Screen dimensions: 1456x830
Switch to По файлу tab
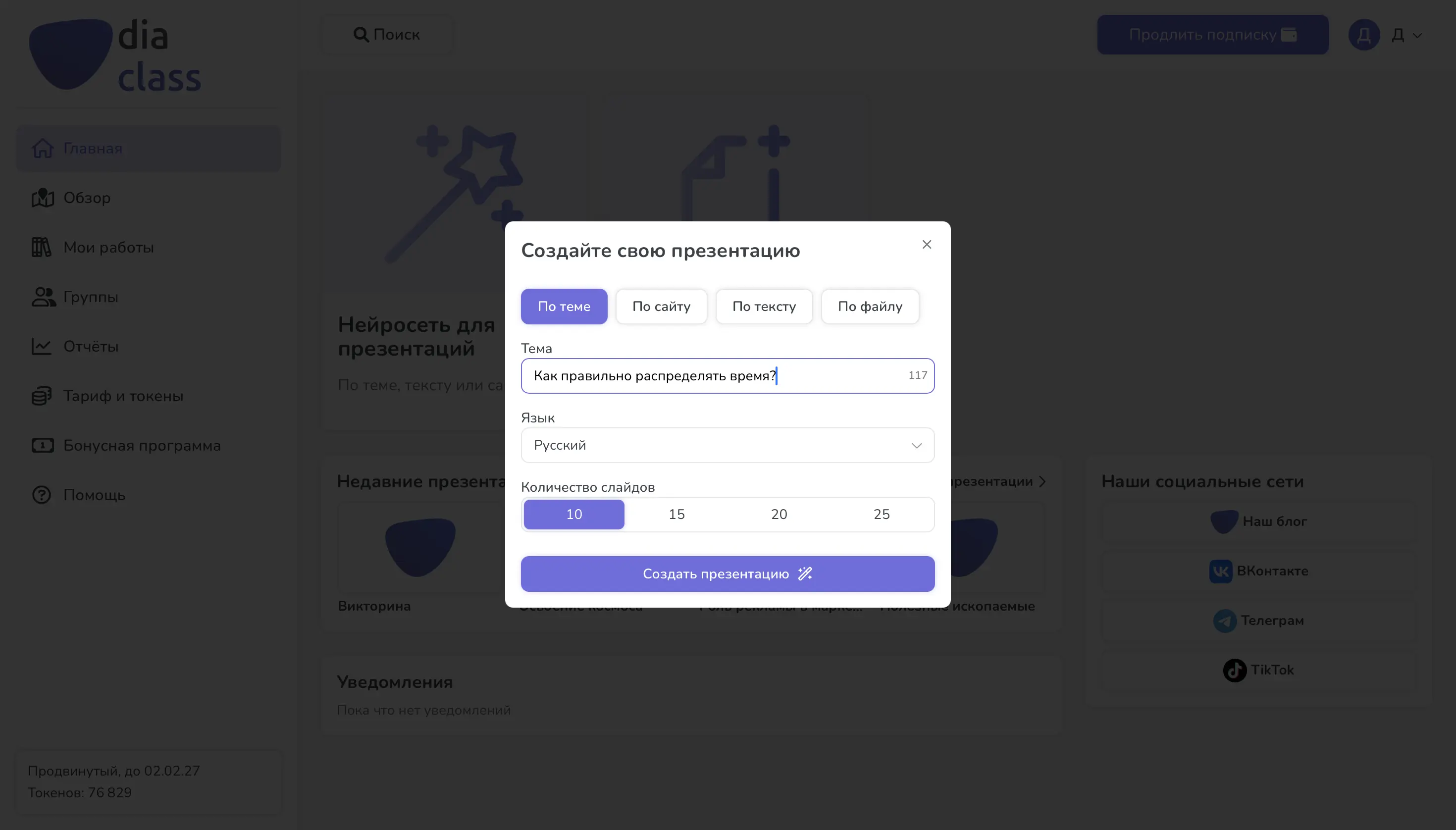click(x=870, y=307)
